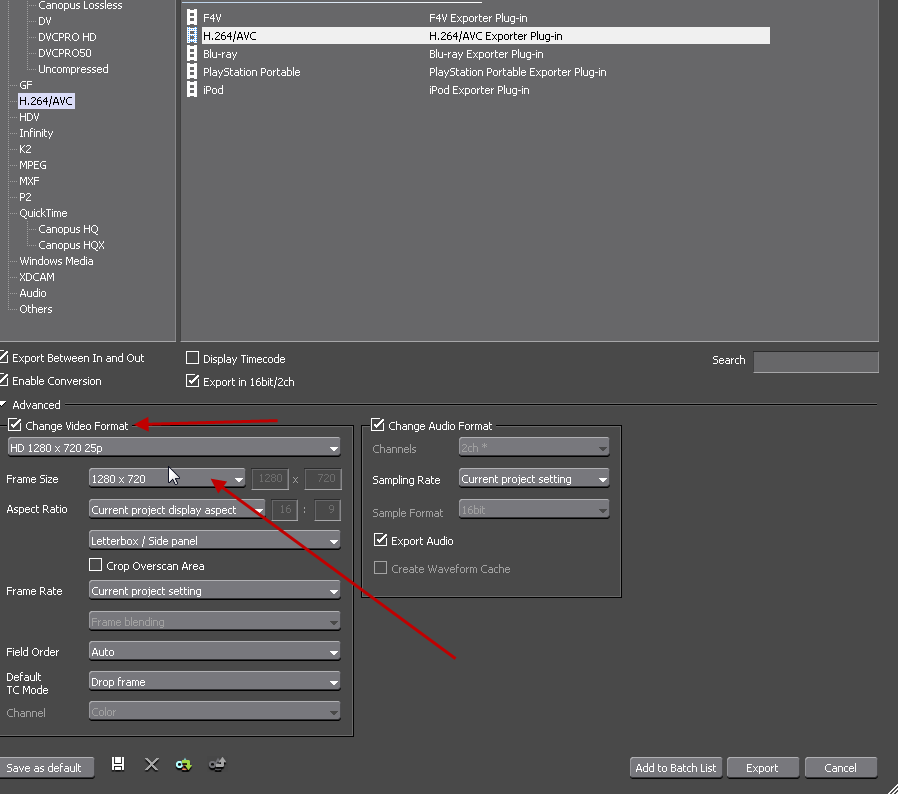The width and height of the screenshot is (898, 794).
Task: Click the film icon beside PlayStation Portable
Action: tap(192, 72)
